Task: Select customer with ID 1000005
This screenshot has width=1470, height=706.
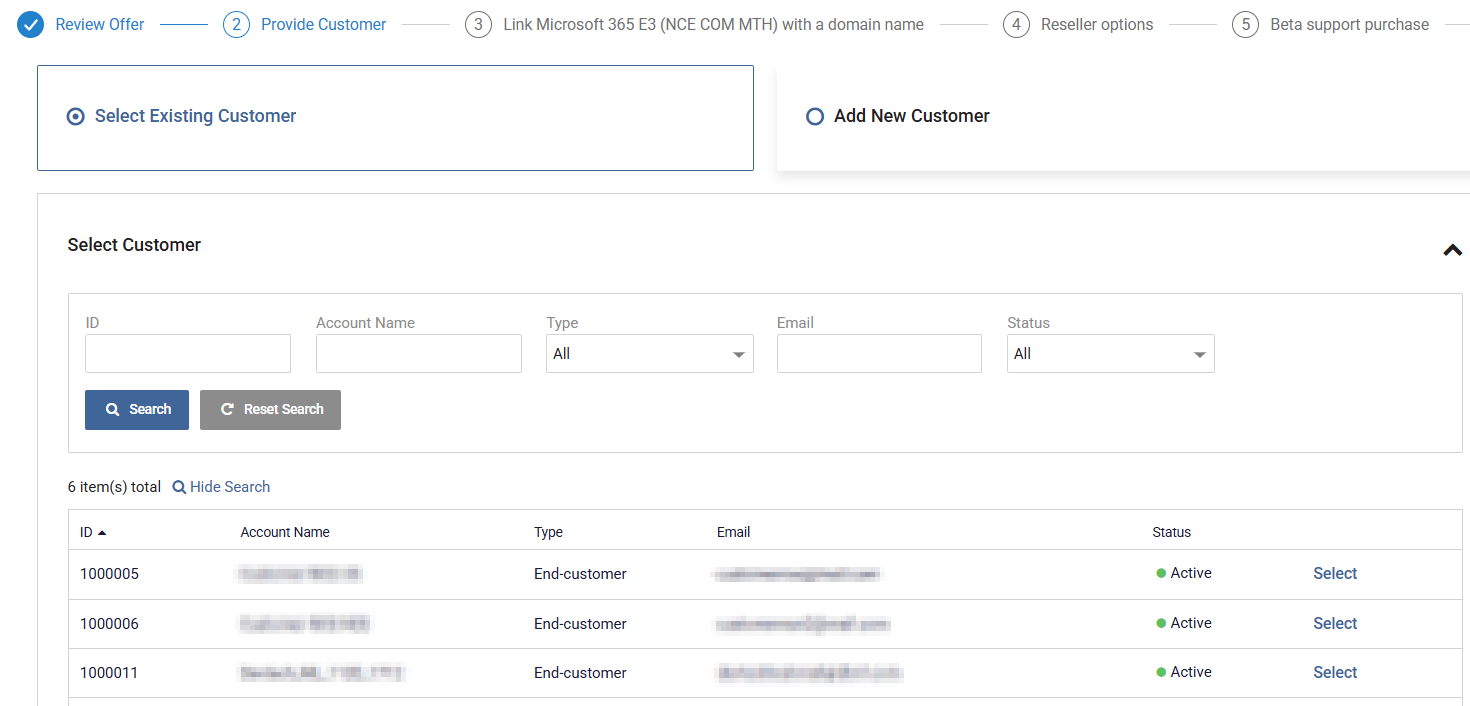Action: point(1334,574)
